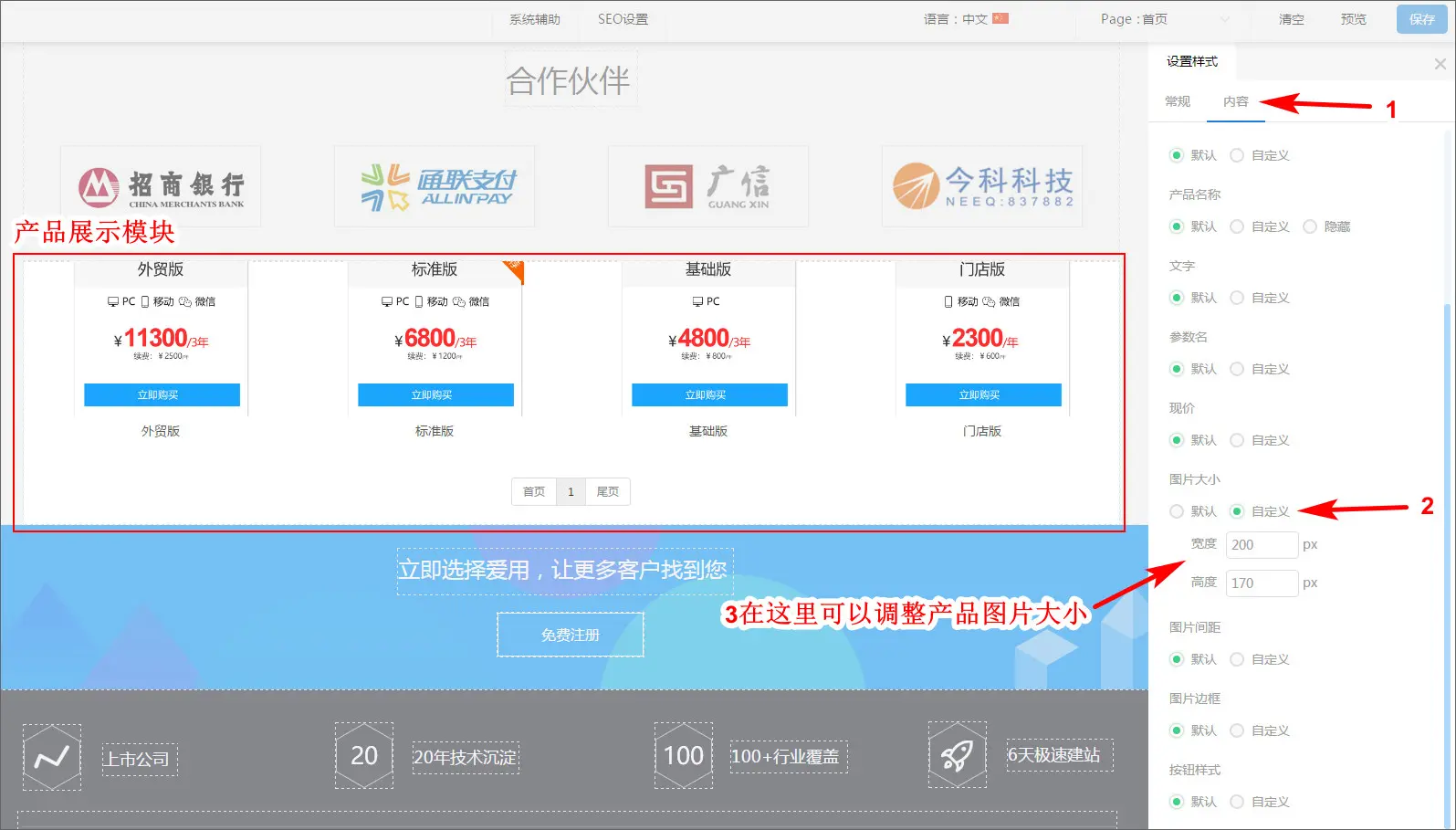Close the 设置样式 panel with X
This screenshot has height=830, width=1456.
(1440, 64)
